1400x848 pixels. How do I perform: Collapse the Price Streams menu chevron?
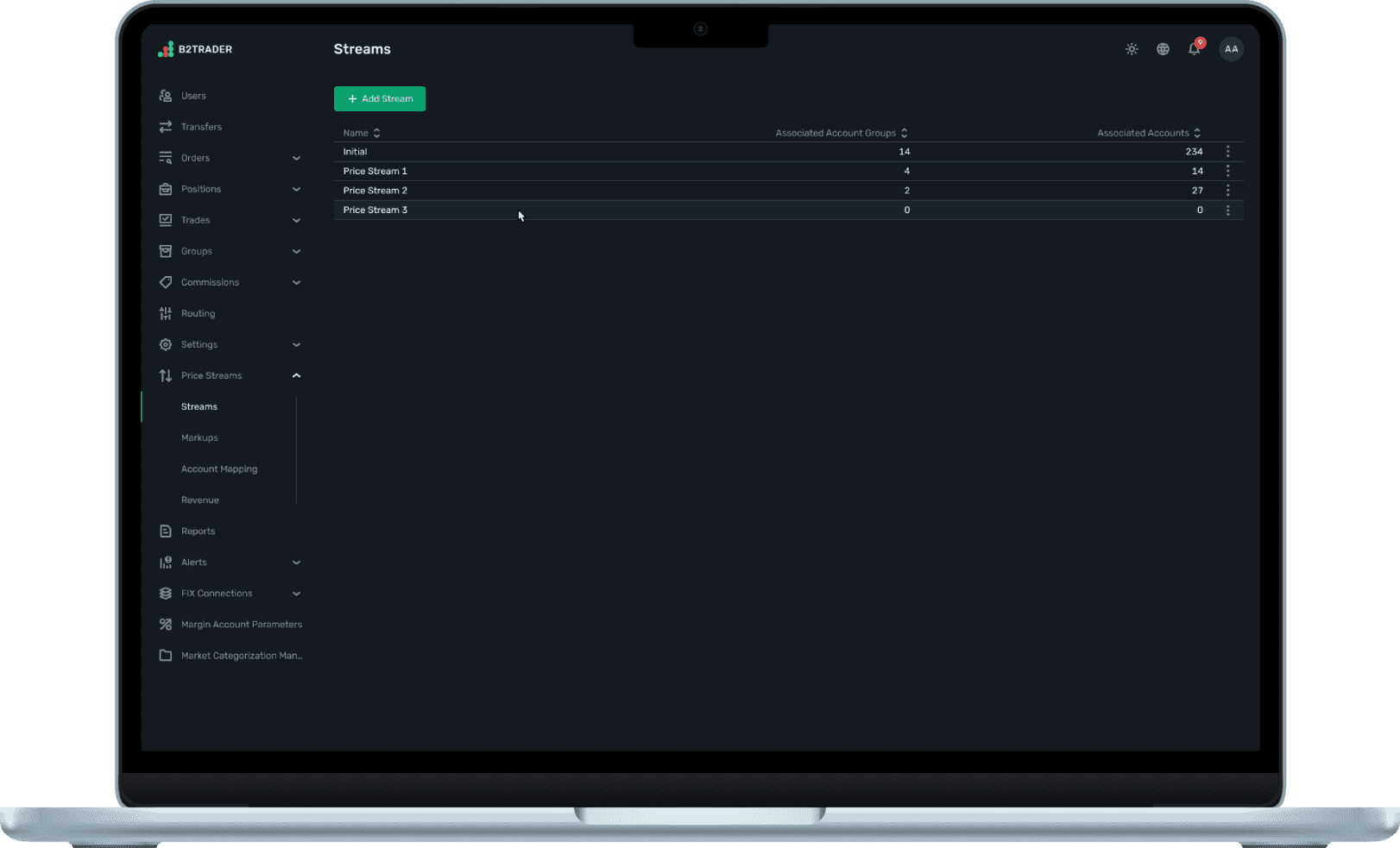pyautogui.click(x=296, y=375)
